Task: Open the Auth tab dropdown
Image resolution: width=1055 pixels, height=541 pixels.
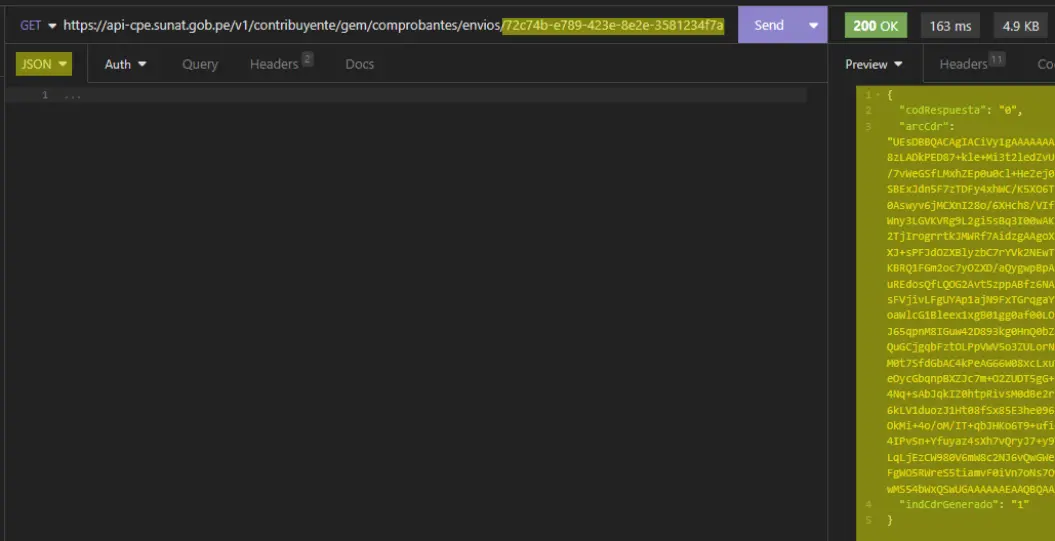Action: click(126, 64)
